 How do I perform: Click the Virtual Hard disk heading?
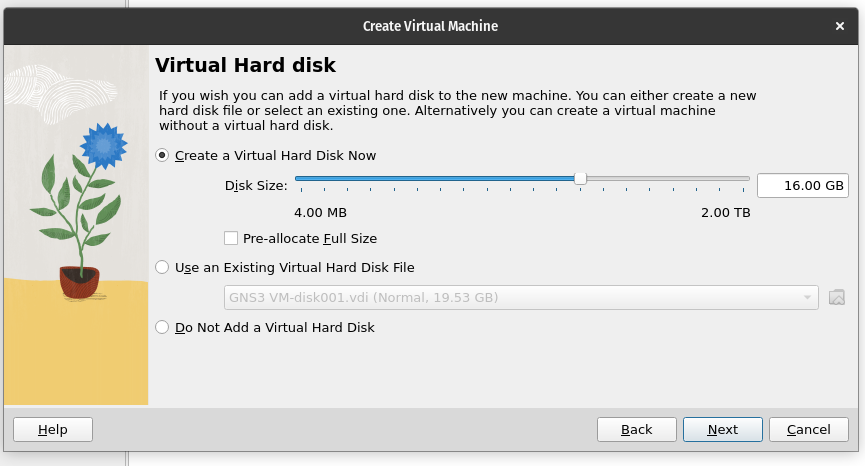pyautogui.click(x=245, y=65)
